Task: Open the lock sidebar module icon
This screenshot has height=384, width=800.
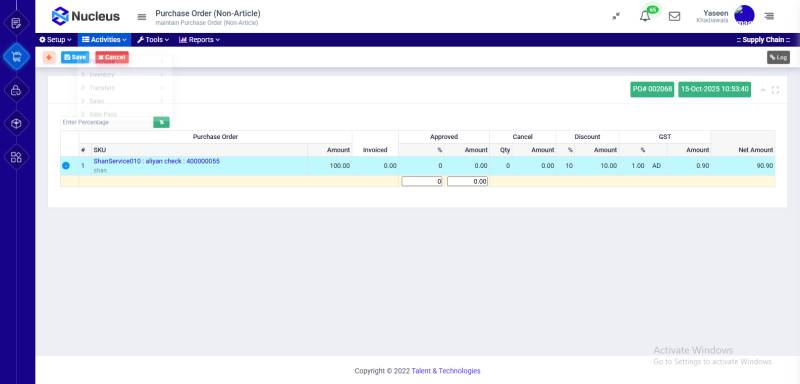Action: pyautogui.click(x=16, y=90)
